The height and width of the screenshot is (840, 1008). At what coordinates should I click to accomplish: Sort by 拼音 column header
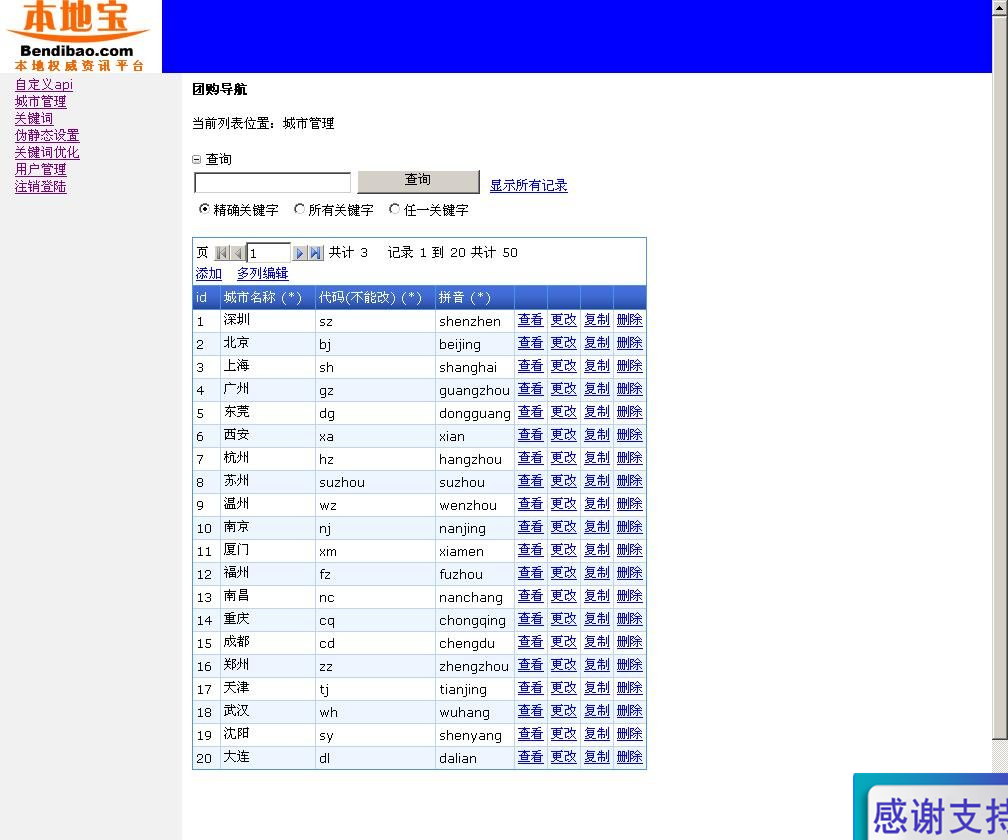[464, 298]
